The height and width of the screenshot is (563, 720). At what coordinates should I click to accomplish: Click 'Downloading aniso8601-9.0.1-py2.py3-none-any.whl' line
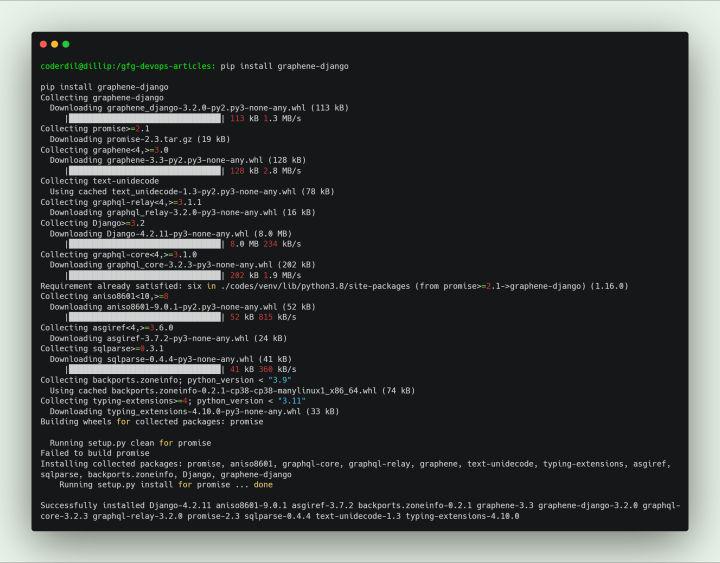coord(182,307)
